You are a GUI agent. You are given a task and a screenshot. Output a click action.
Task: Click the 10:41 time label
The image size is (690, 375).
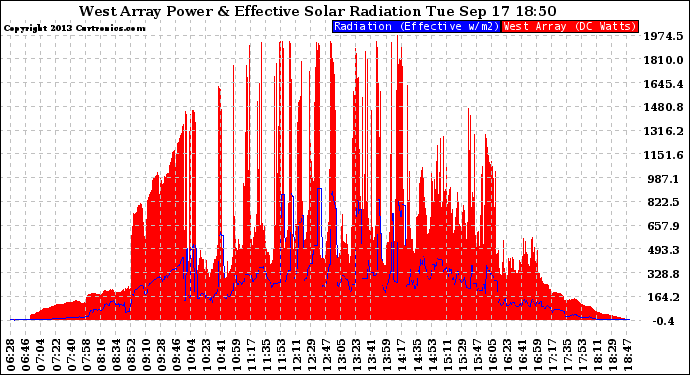(221, 354)
